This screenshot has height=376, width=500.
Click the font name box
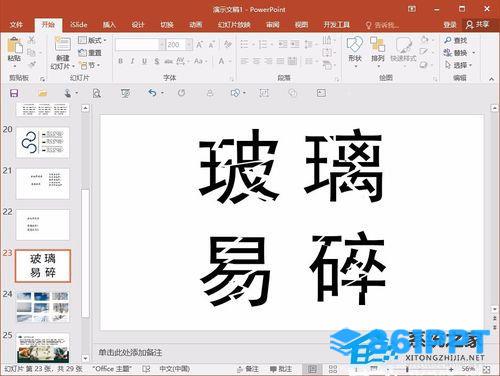pos(137,44)
